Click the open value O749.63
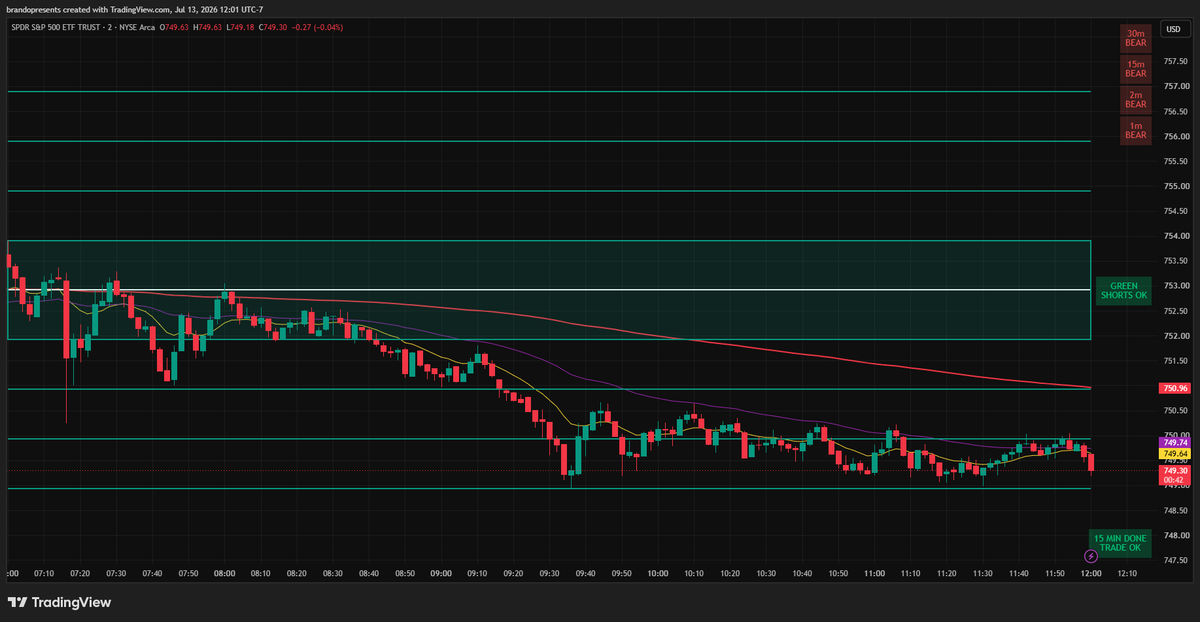Screen dimensions: 1200x622 click(x=176, y=27)
